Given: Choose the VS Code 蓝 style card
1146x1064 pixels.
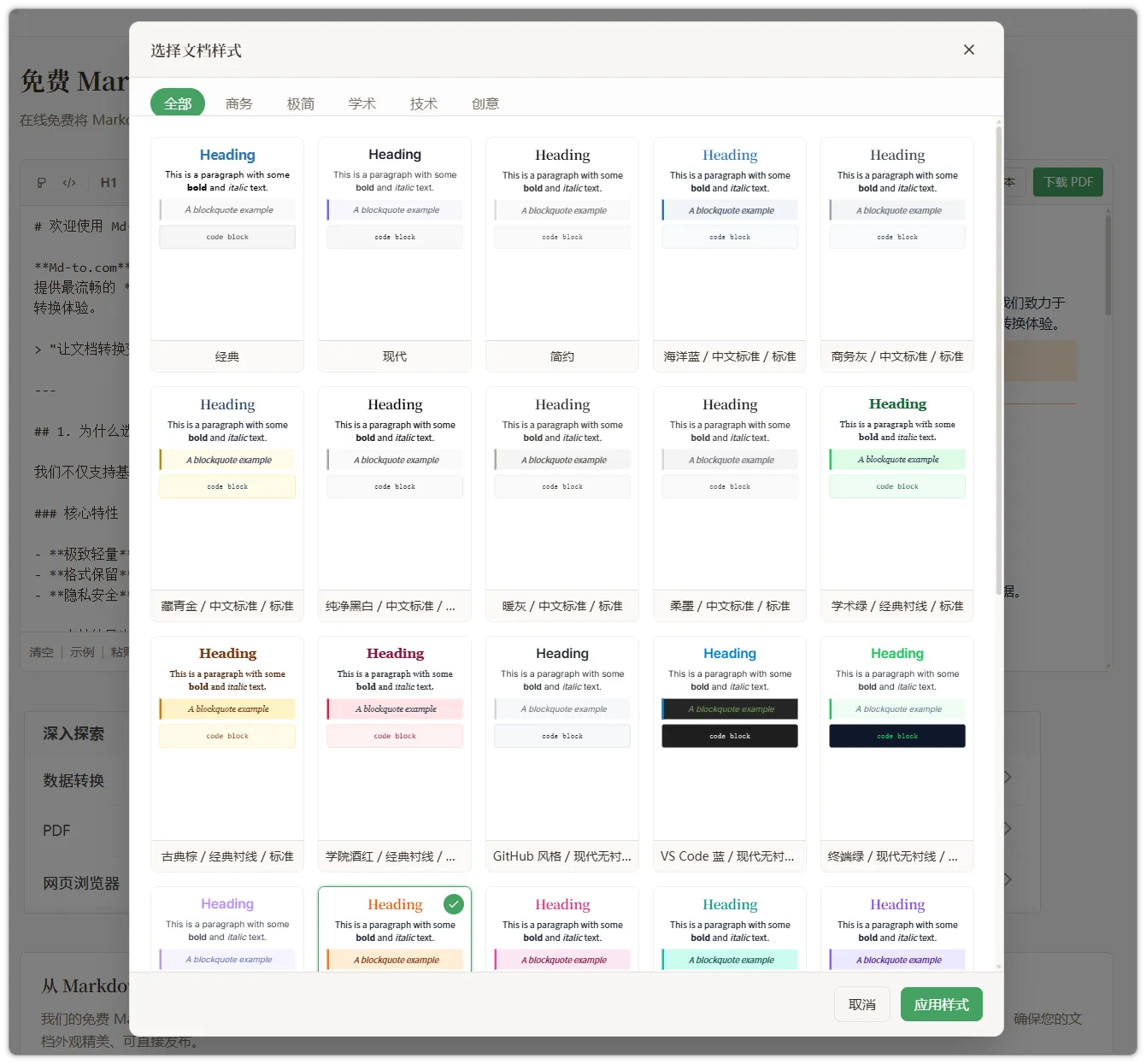Looking at the screenshot, I should coord(730,753).
